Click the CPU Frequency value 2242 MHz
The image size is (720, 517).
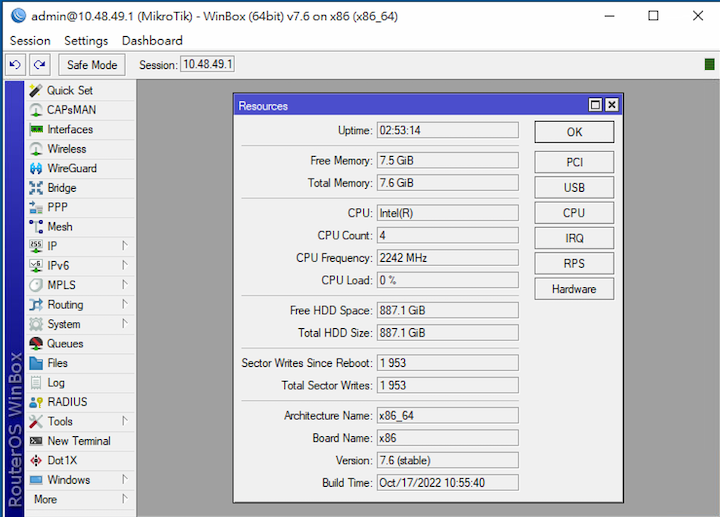coord(448,258)
